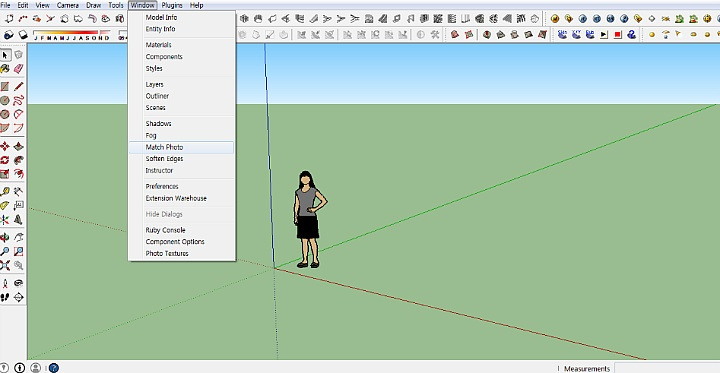720x373 pixels.
Task: Pick the Dimension tool
Action: [x=18, y=192]
